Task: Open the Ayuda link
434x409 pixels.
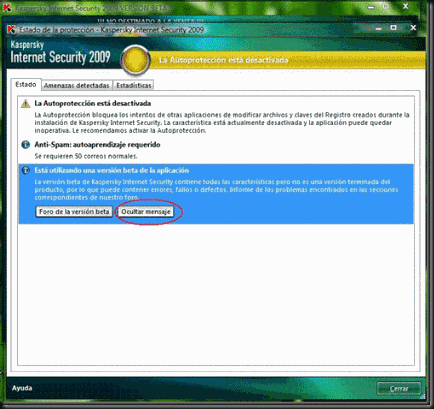Action: pos(22,388)
